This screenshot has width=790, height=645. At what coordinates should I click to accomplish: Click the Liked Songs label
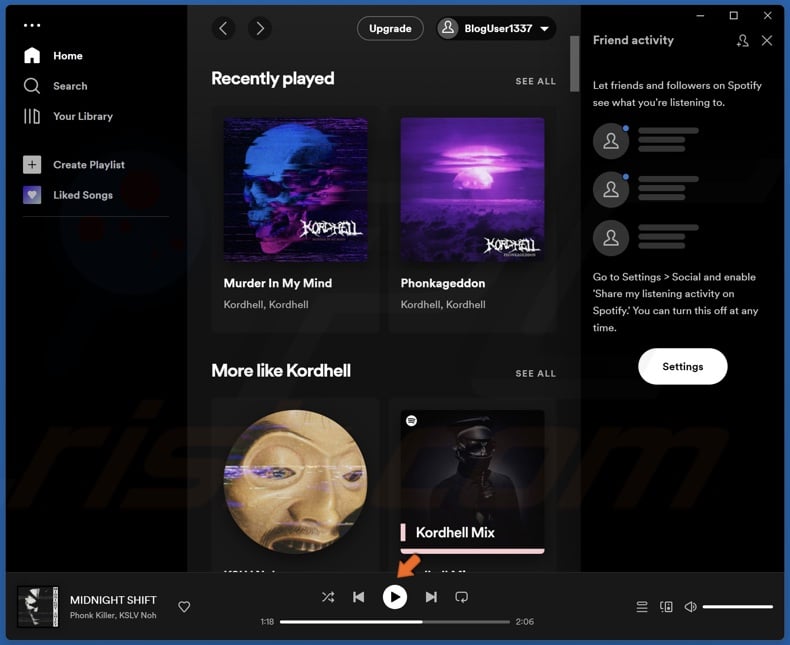pyautogui.click(x=83, y=195)
